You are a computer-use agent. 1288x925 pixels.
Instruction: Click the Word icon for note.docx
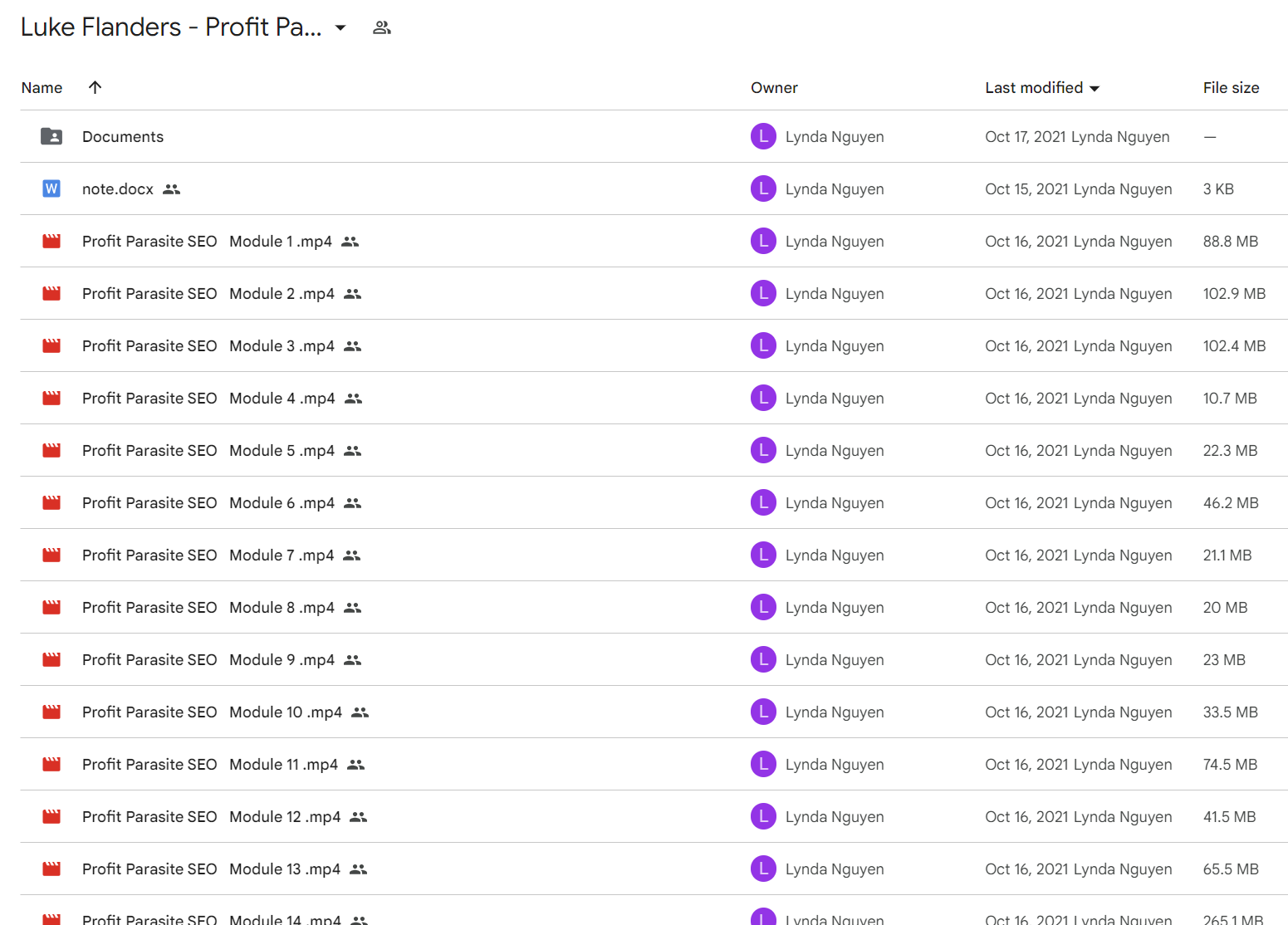click(x=51, y=188)
